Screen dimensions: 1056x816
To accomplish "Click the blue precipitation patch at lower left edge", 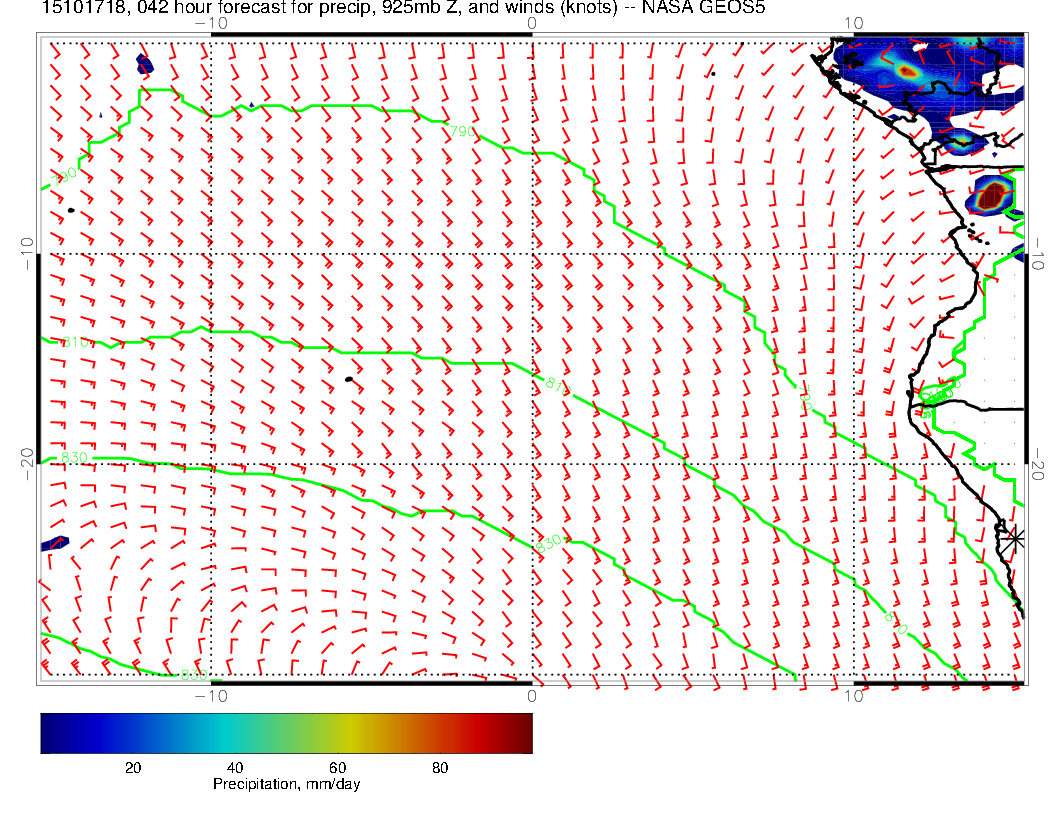I will pos(54,545).
